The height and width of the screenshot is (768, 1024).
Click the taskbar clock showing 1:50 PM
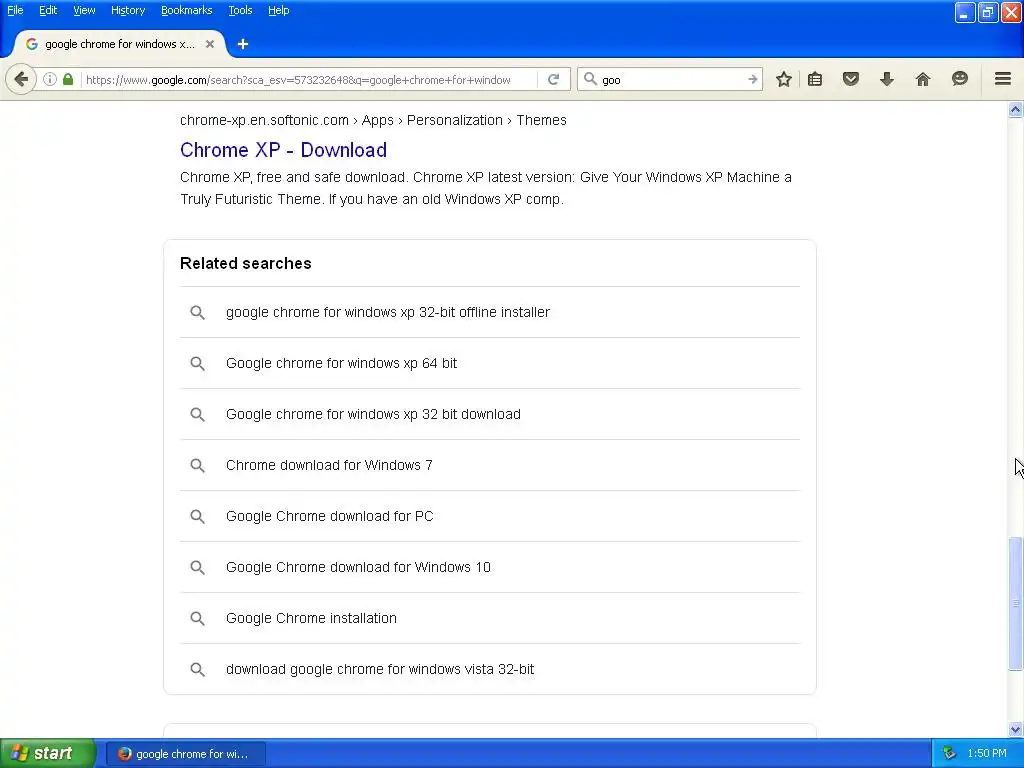tap(987, 754)
